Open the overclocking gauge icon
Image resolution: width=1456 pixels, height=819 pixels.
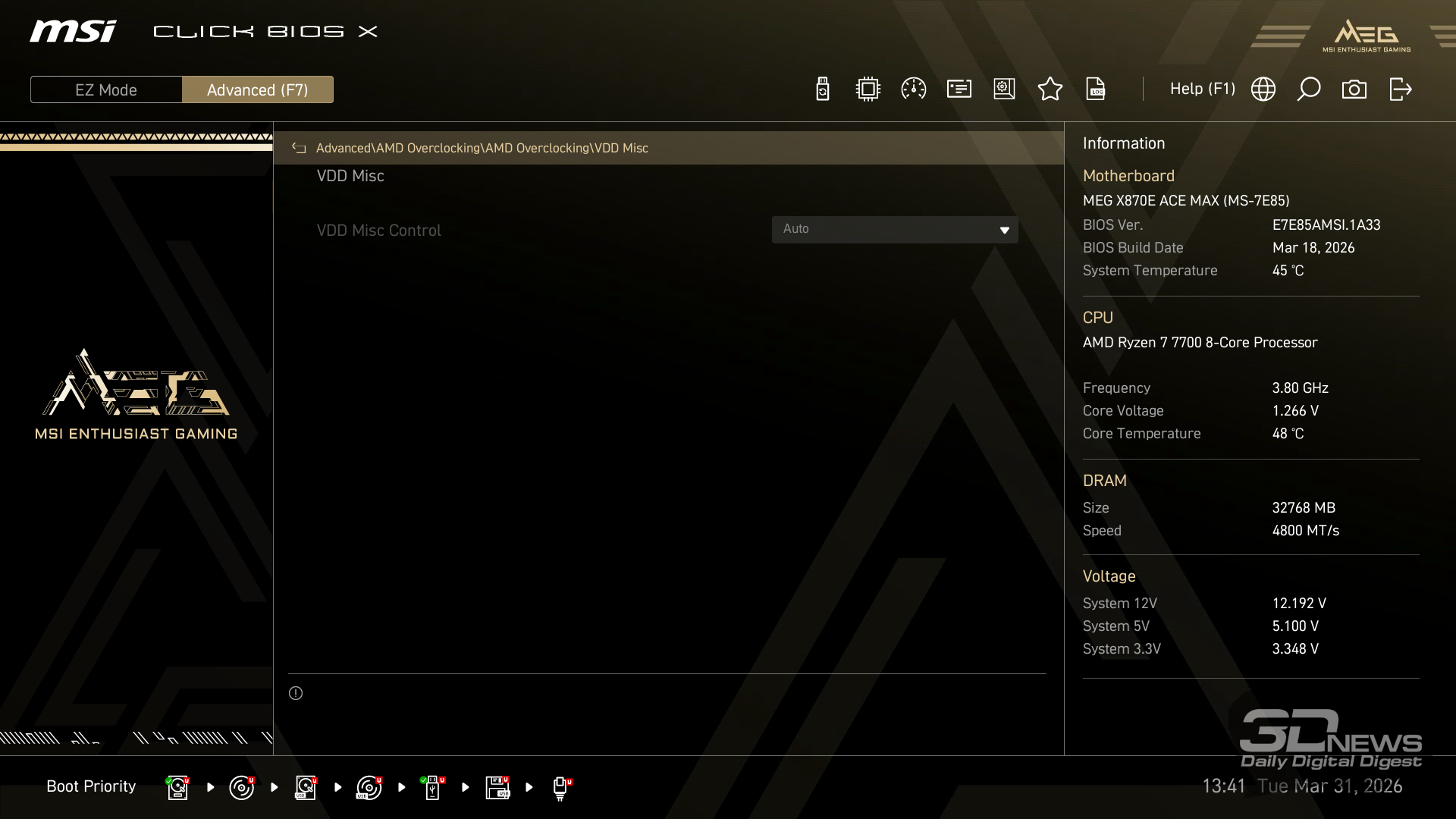(913, 89)
